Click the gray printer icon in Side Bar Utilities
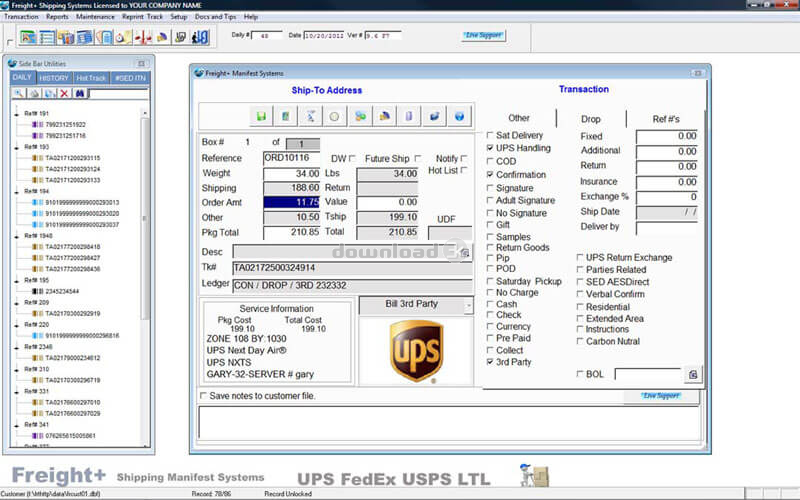The width and height of the screenshot is (800, 500). 34,93
